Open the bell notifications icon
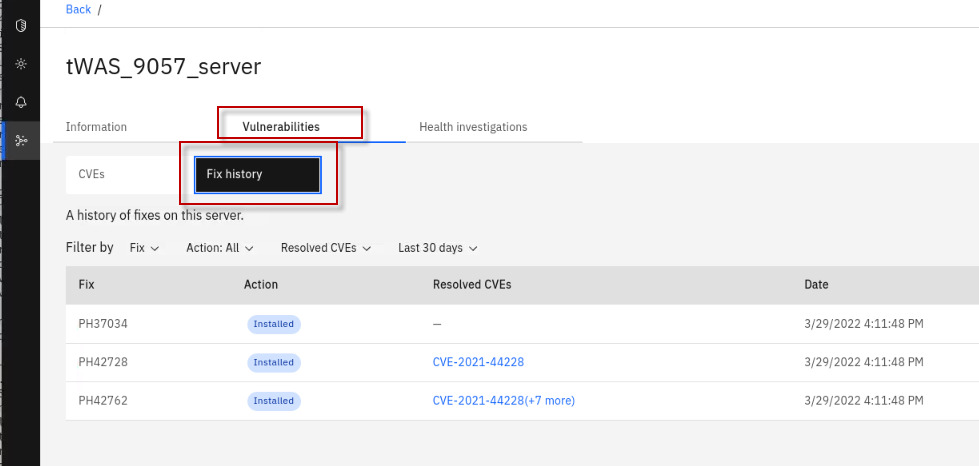Viewport: 979px width, 466px height. coord(21,102)
